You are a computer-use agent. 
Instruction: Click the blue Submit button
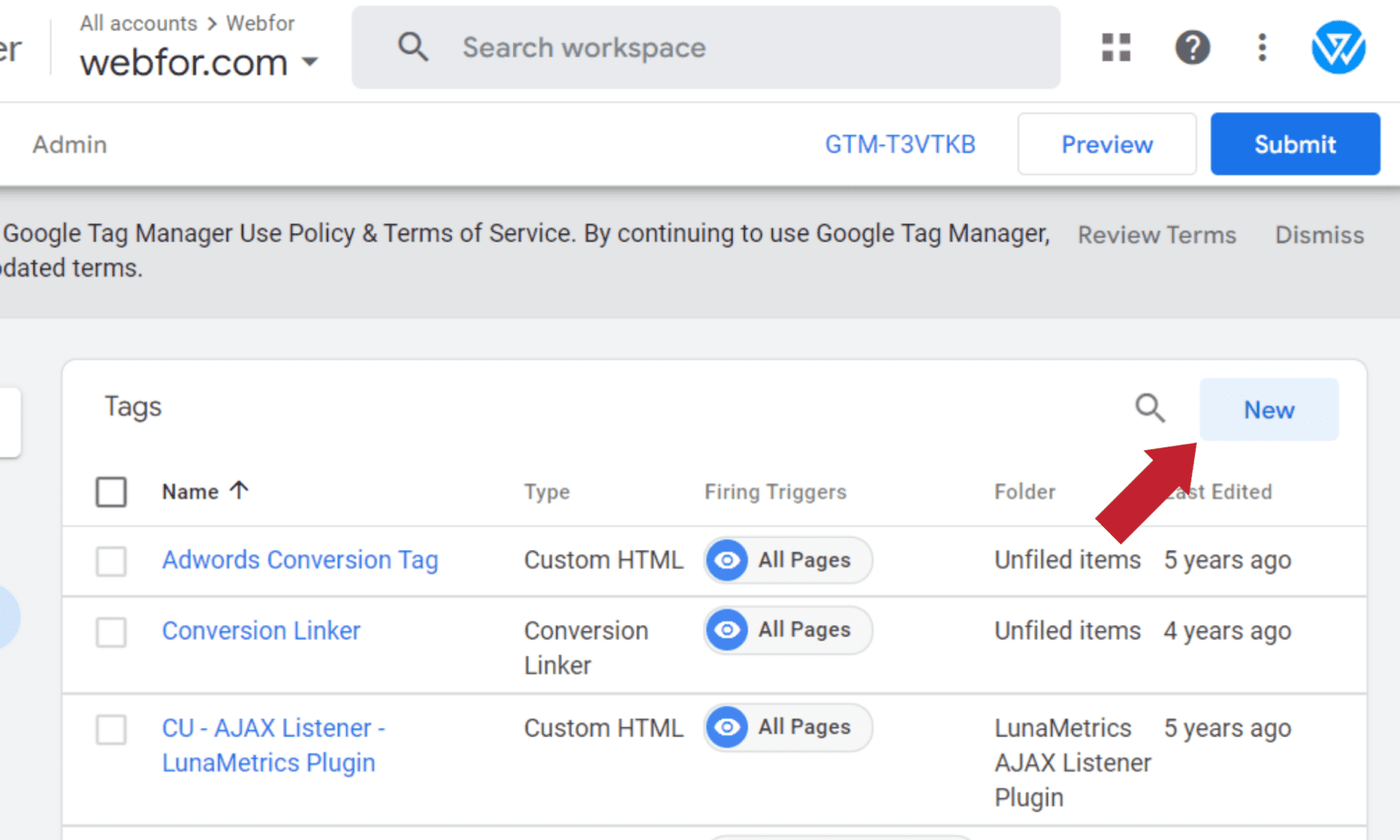coord(1295,144)
